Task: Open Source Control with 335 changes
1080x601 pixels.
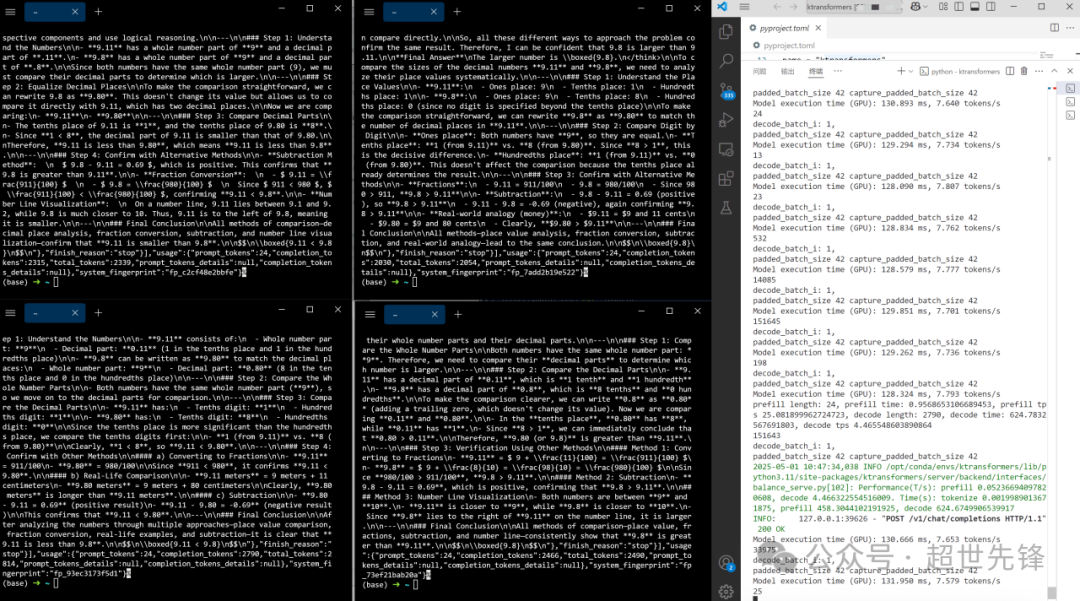Action: point(726,91)
